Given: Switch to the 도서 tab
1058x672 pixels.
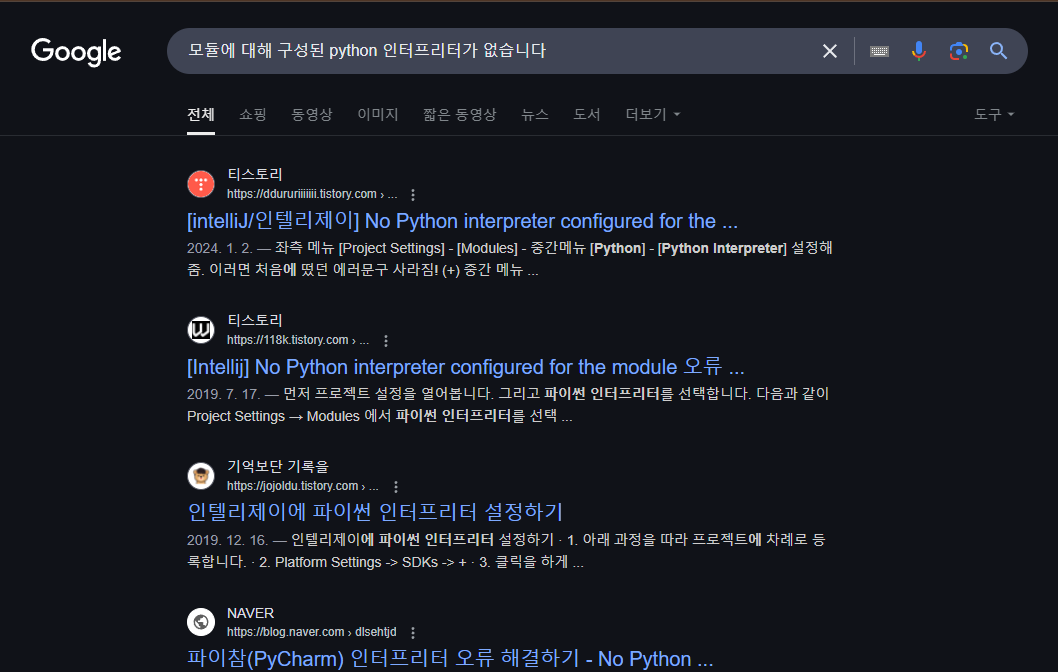Looking at the screenshot, I should (587, 115).
